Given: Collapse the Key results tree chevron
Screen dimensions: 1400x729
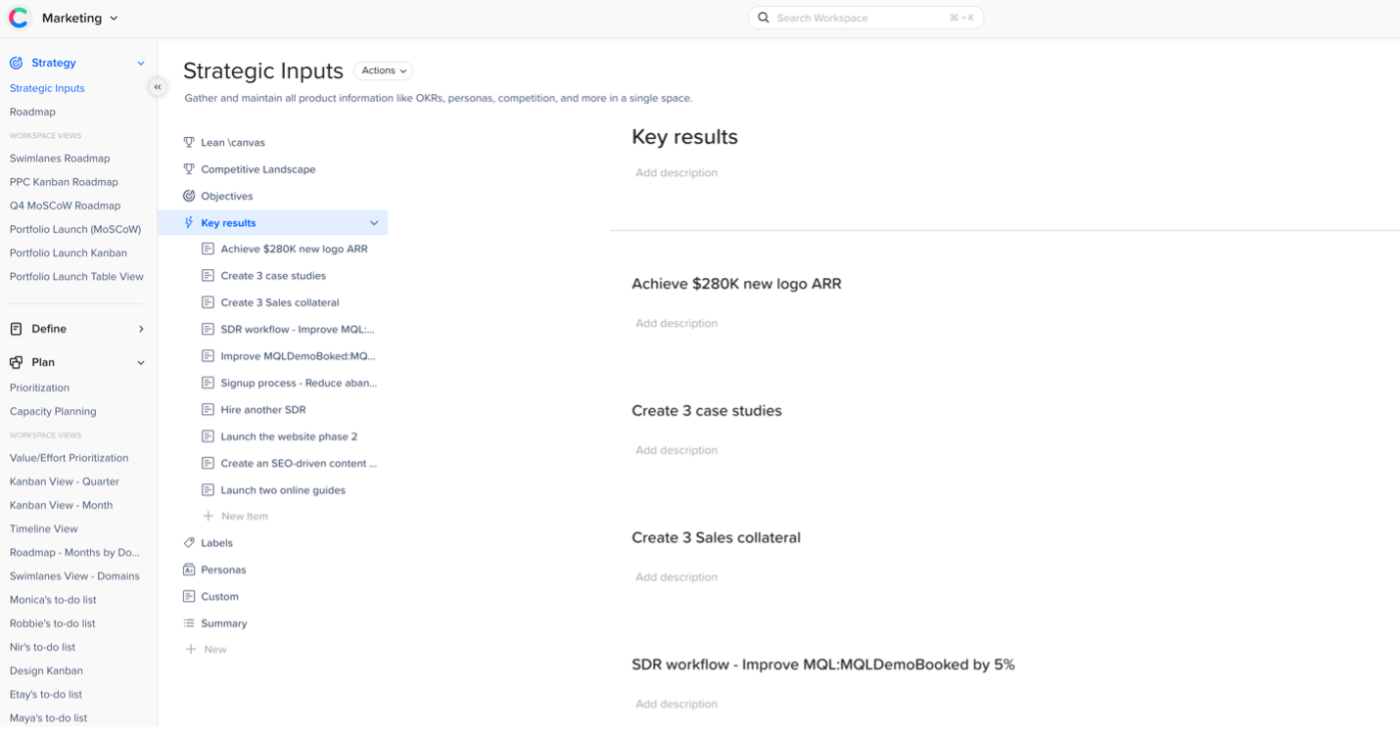Looking at the screenshot, I should pos(374,223).
